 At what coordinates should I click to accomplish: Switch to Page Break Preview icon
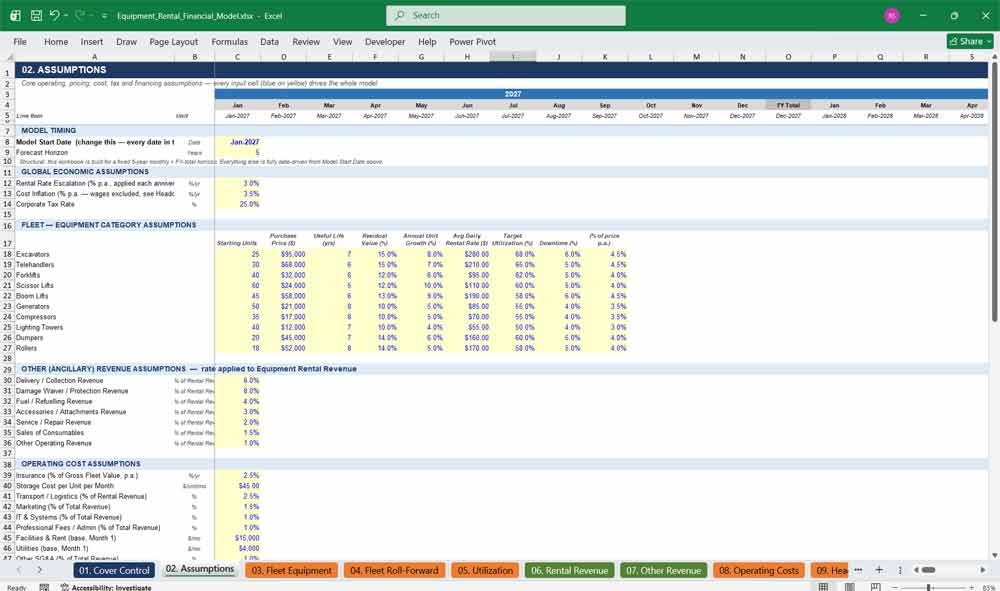(876, 587)
